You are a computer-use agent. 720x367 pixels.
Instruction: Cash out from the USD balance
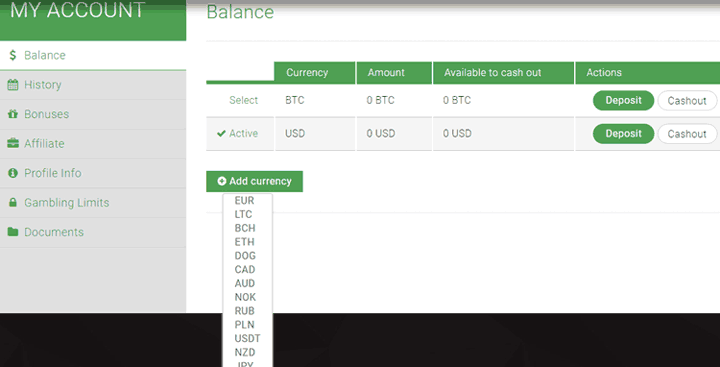[x=687, y=134]
